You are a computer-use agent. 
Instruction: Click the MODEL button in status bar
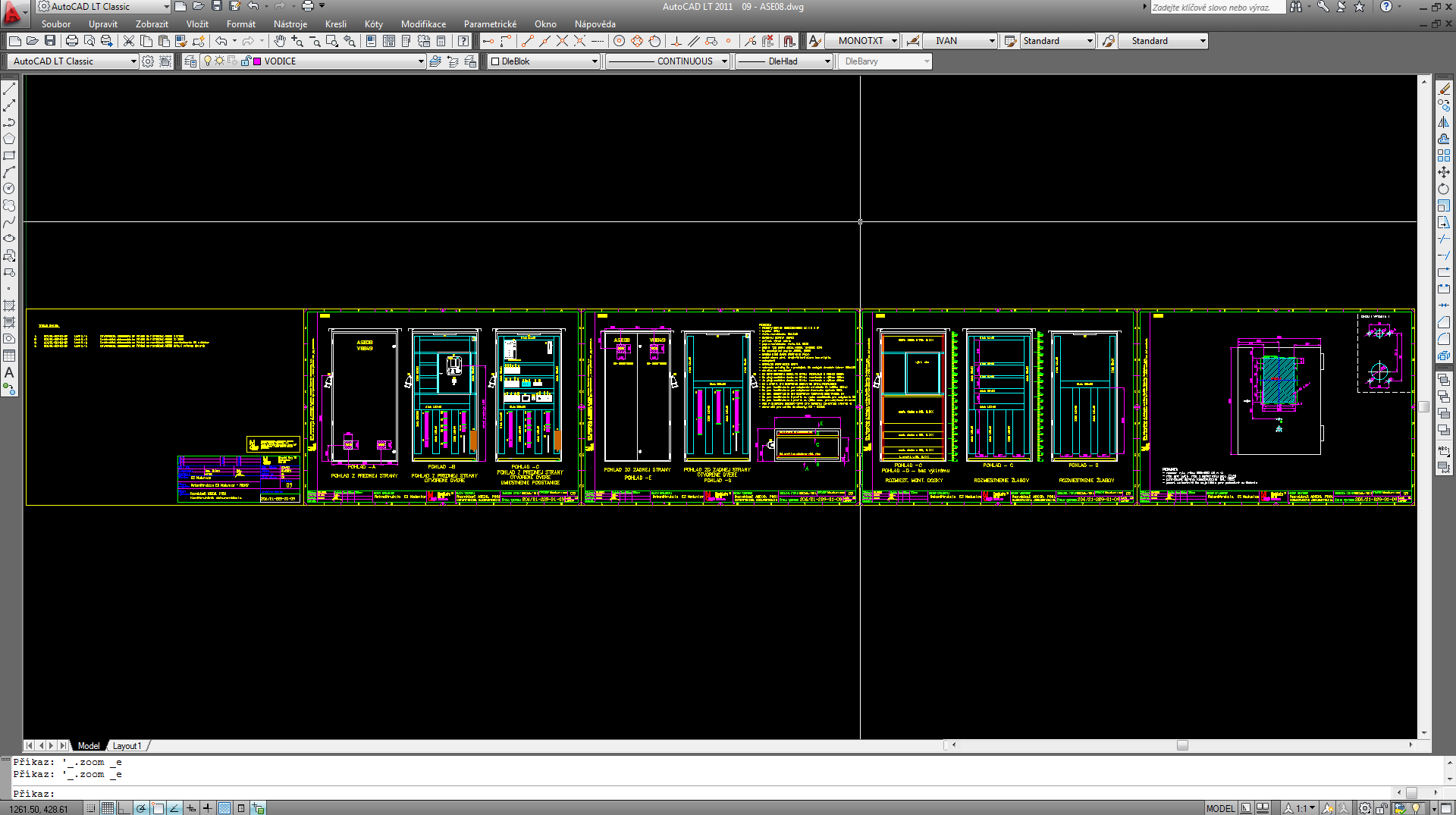(x=1220, y=808)
